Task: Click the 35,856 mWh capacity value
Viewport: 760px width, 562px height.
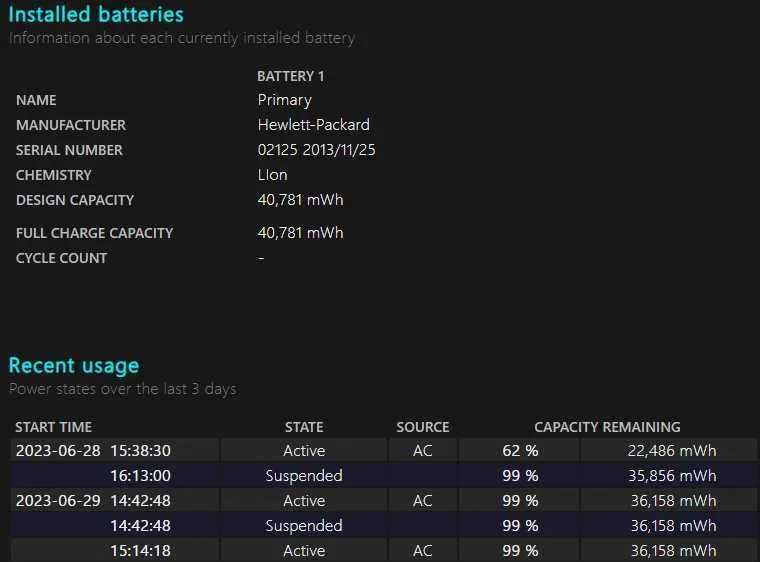Action: tap(673, 476)
